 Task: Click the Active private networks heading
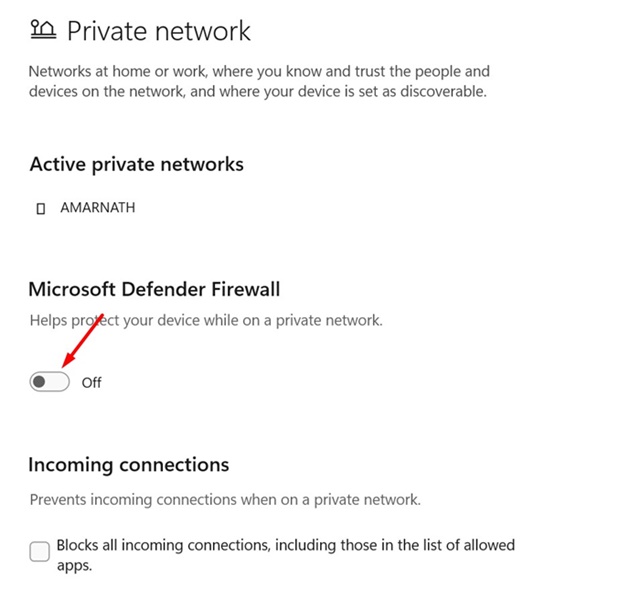tap(136, 164)
